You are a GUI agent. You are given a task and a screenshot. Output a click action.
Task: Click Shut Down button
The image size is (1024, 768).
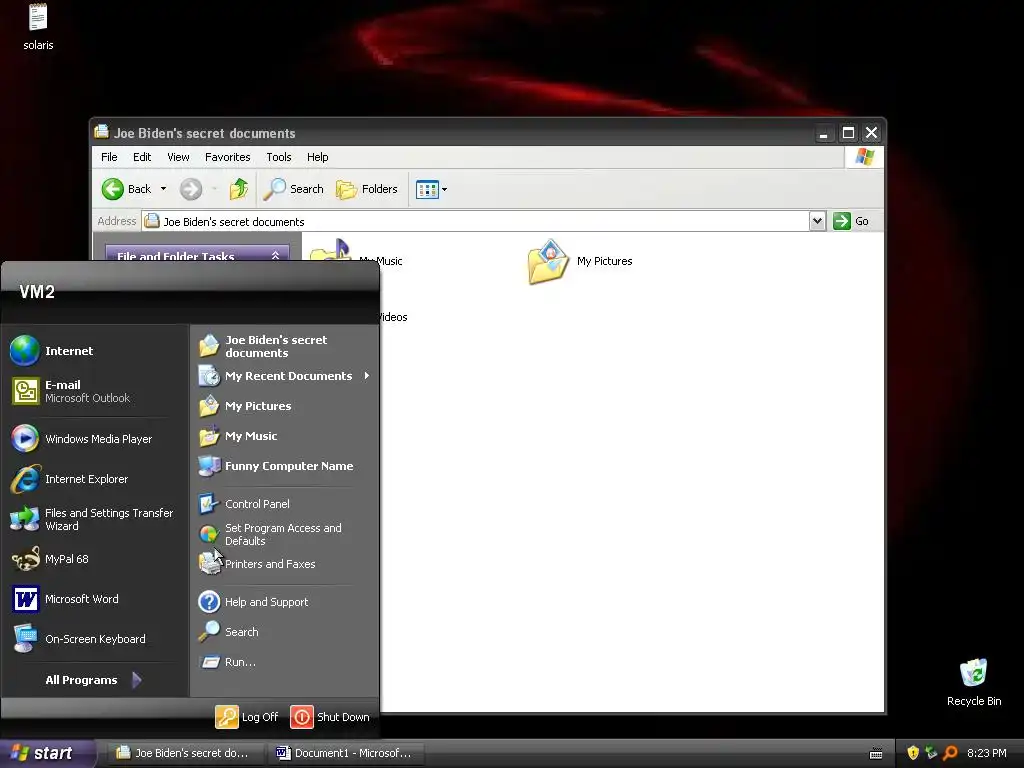(x=330, y=717)
